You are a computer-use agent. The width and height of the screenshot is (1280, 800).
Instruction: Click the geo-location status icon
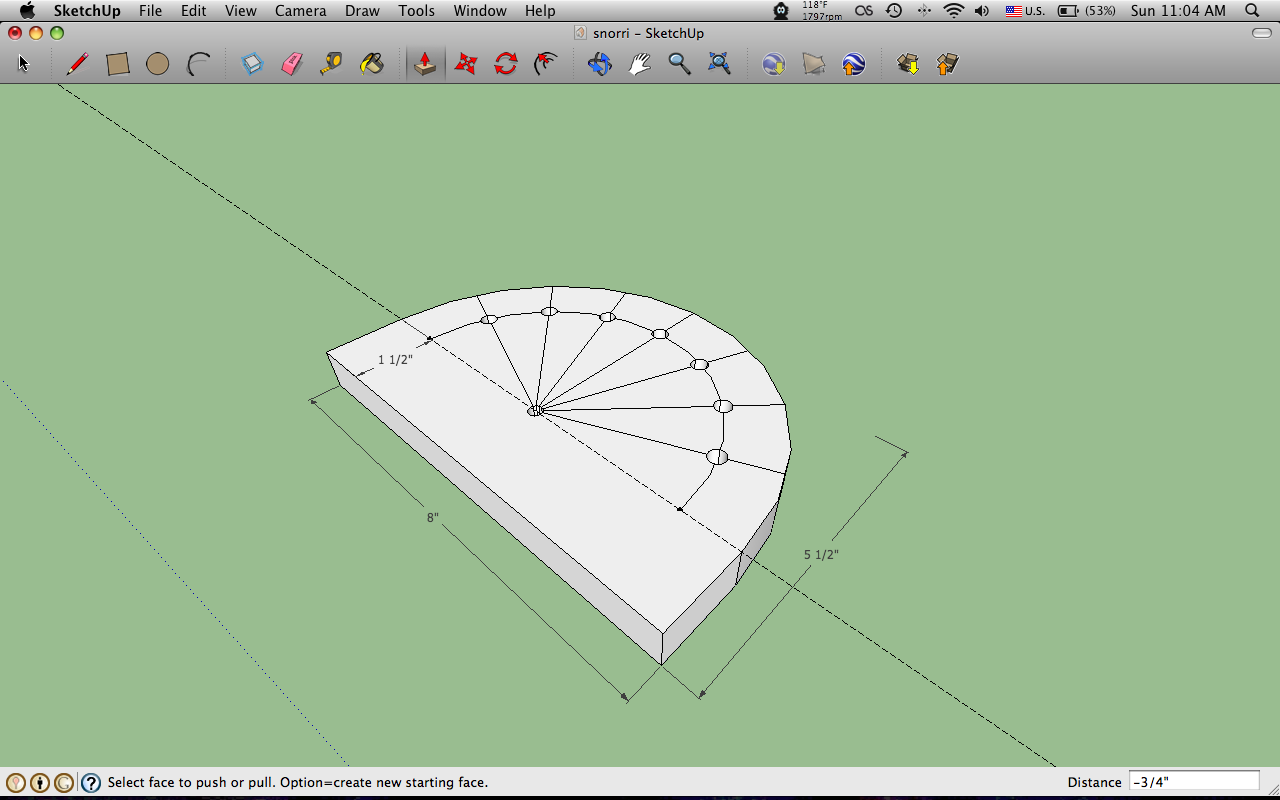click(16, 783)
